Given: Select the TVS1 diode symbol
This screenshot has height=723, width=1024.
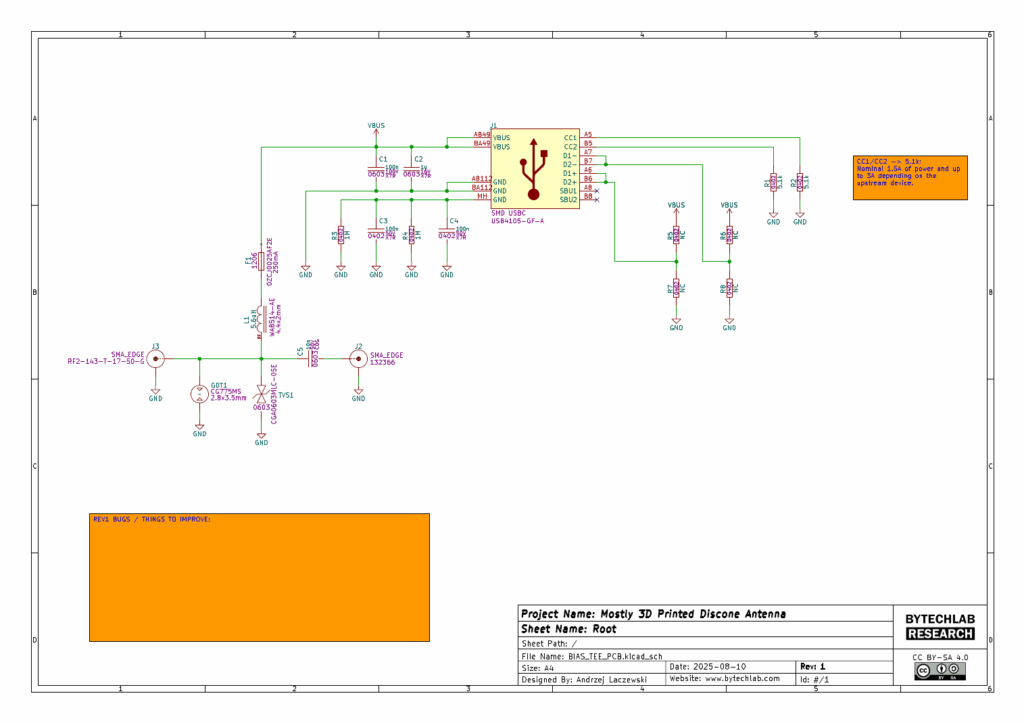Looking at the screenshot, I should (x=263, y=395).
